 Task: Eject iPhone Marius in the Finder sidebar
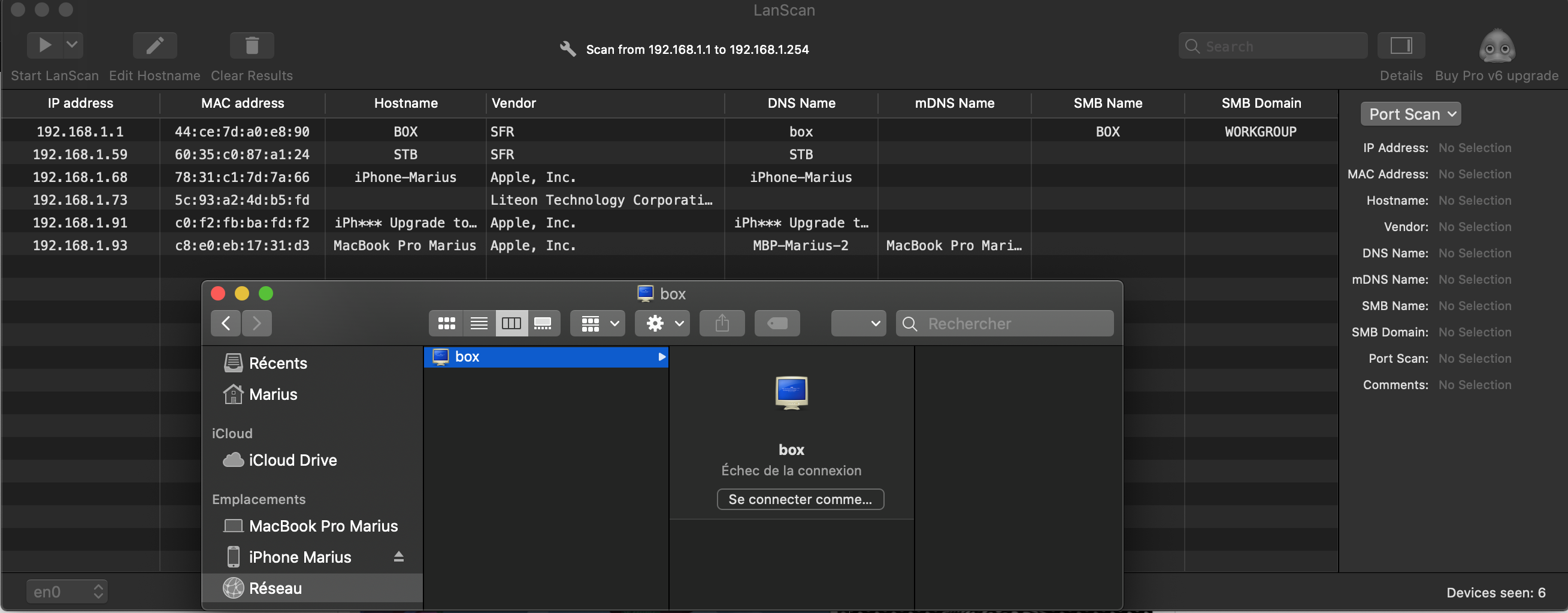point(399,557)
